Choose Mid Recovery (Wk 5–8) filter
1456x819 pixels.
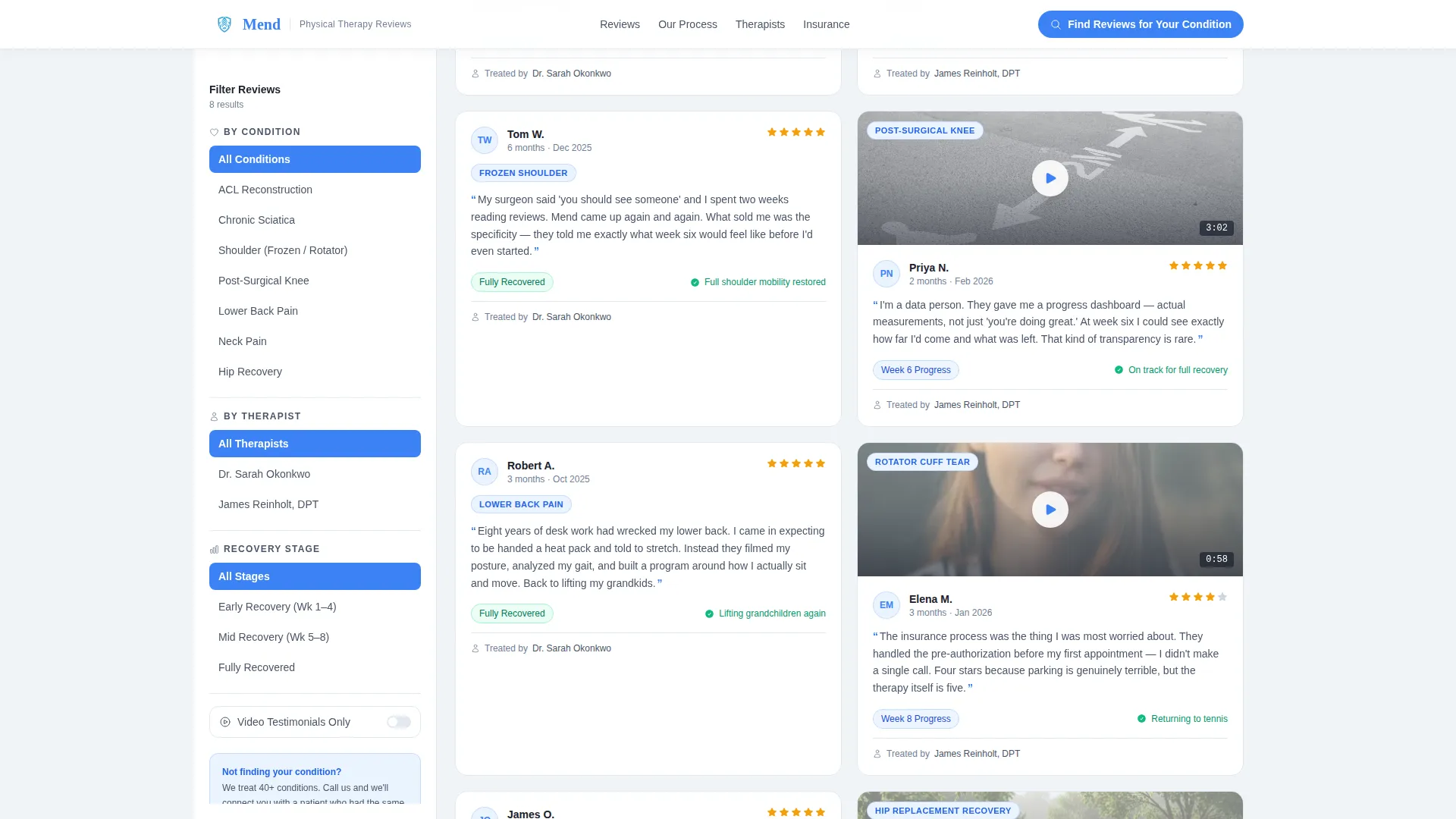pyautogui.click(x=315, y=637)
